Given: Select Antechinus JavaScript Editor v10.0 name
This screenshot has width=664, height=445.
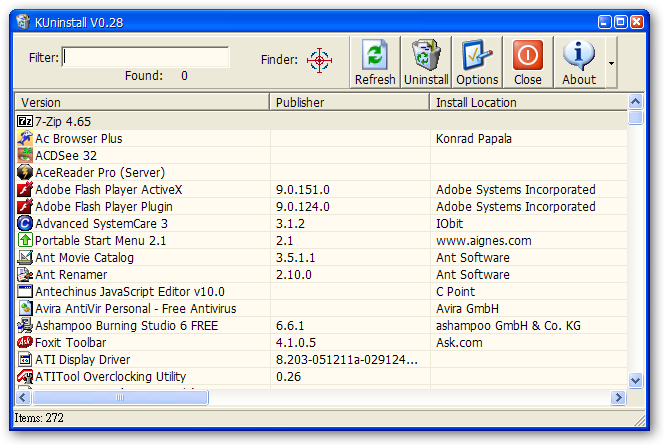Looking at the screenshot, I should pyautogui.click(x=130, y=291).
